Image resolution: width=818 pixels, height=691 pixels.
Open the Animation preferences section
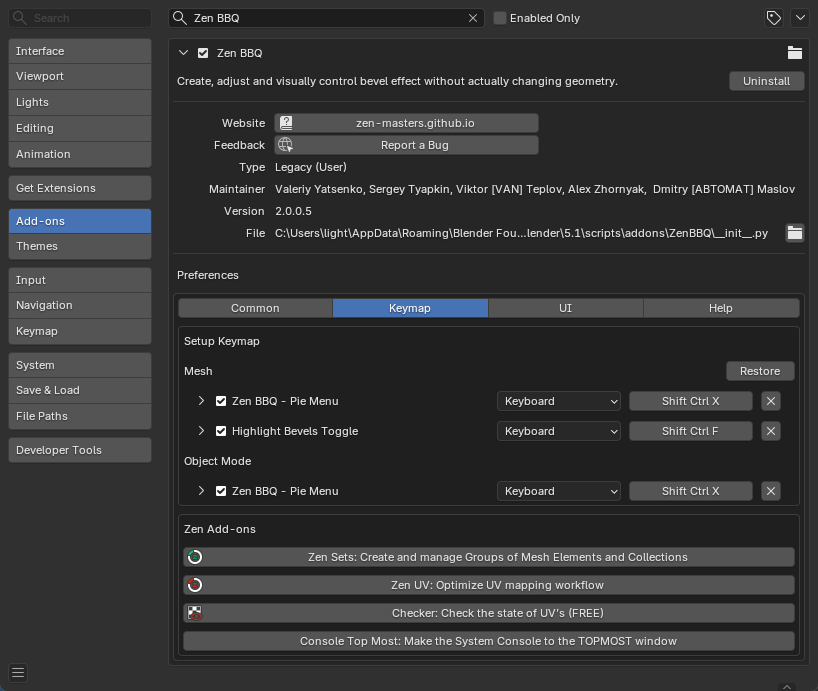[80, 154]
